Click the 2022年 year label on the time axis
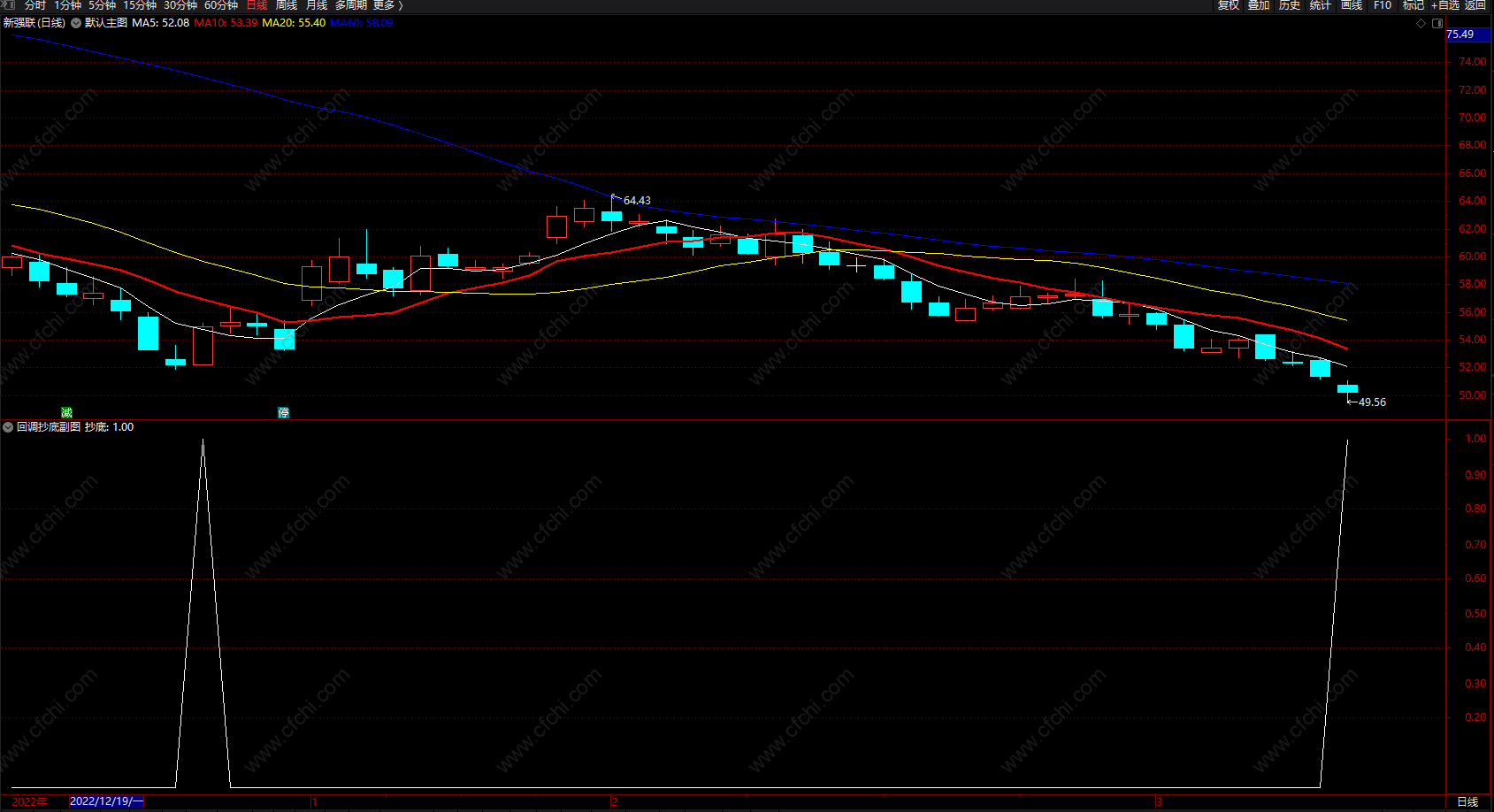The width and height of the screenshot is (1494, 812). (x=29, y=802)
